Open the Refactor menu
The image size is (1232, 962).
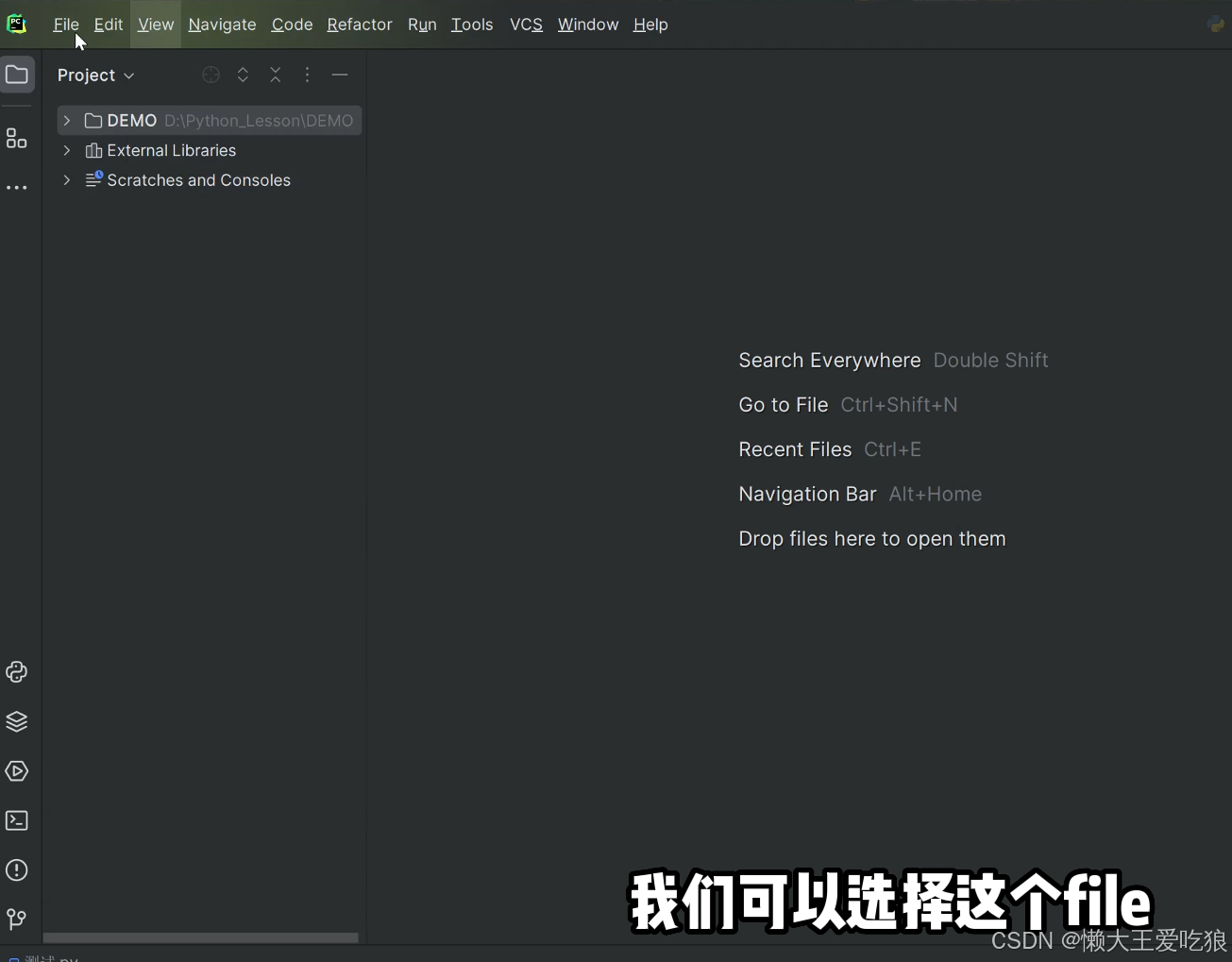360,25
